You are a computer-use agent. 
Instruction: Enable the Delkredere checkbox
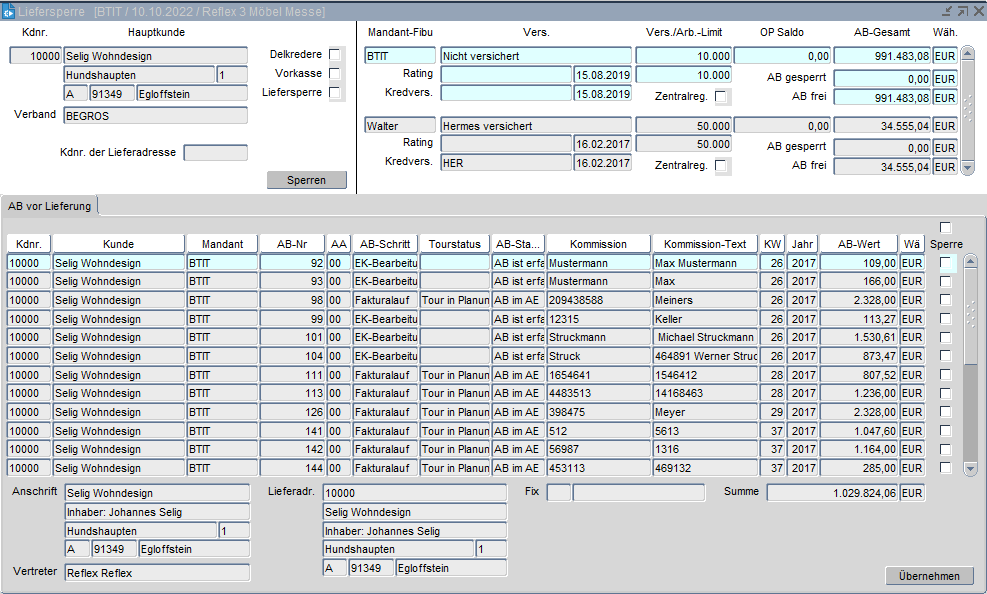[x=335, y=54]
